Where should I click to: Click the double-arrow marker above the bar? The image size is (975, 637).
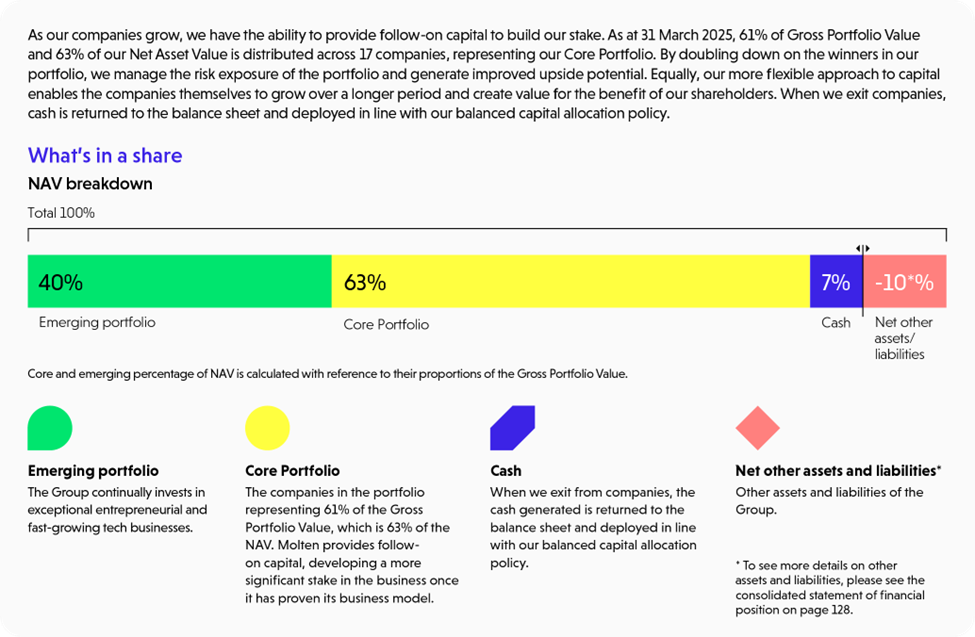point(862,248)
